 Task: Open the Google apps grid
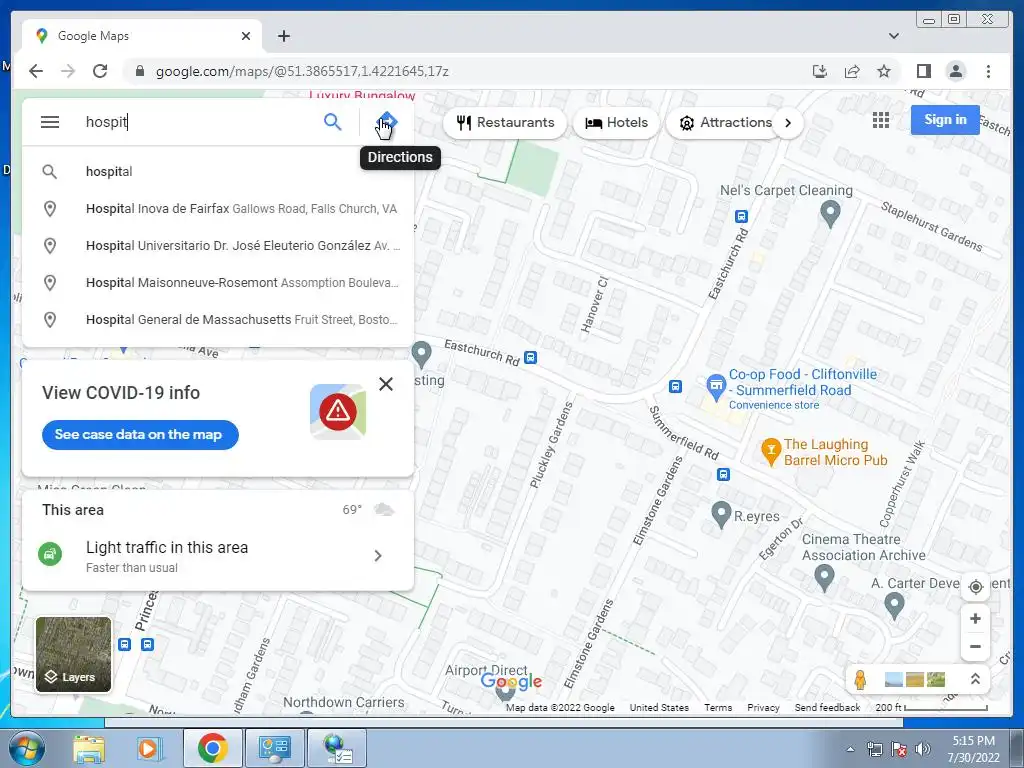coord(880,120)
